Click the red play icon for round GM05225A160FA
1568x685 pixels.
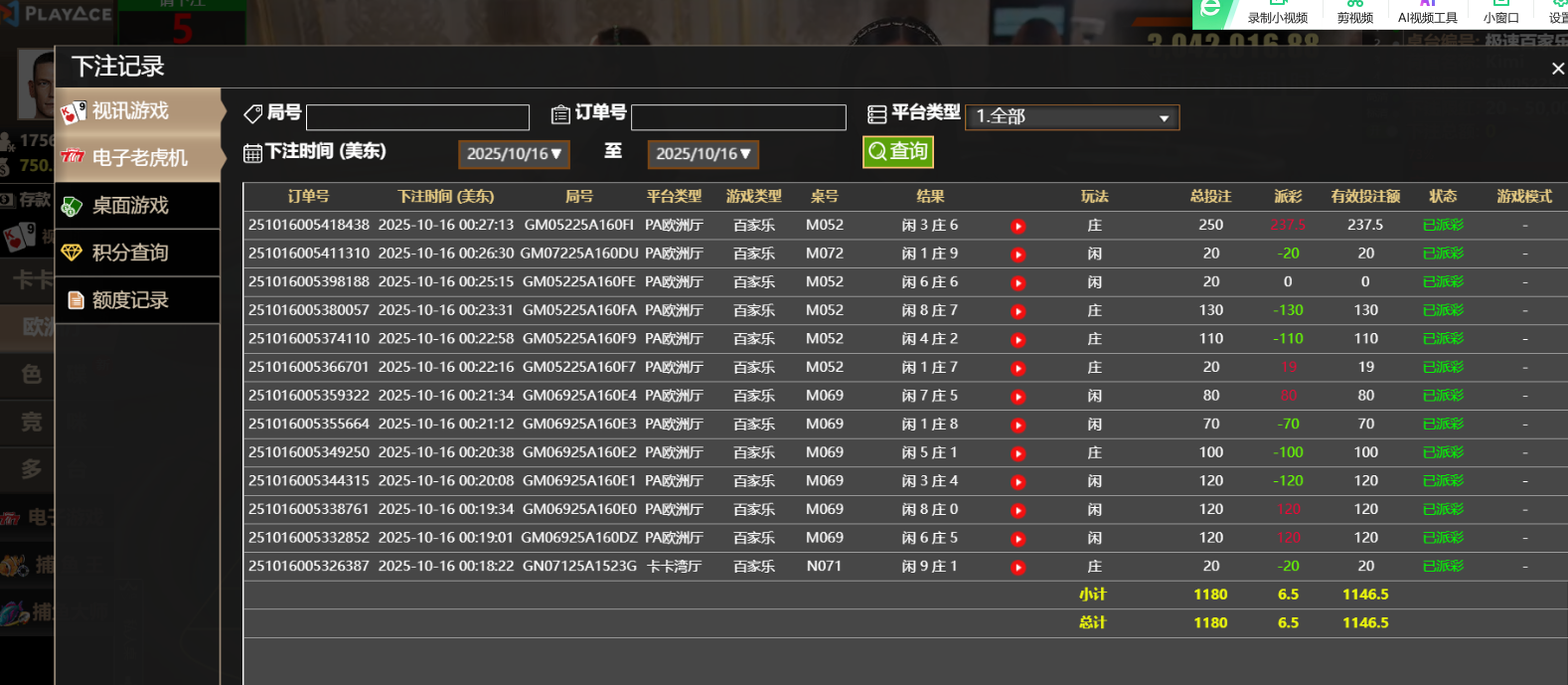[x=1018, y=311]
